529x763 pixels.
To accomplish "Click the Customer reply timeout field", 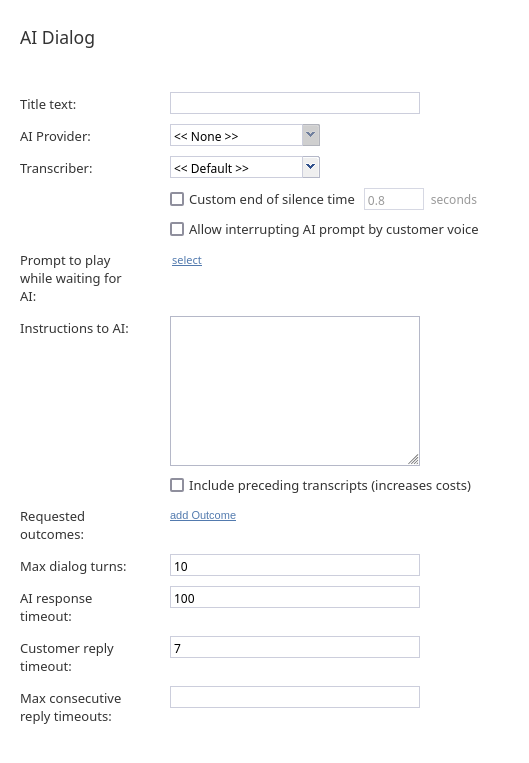I will coord(295,648).
